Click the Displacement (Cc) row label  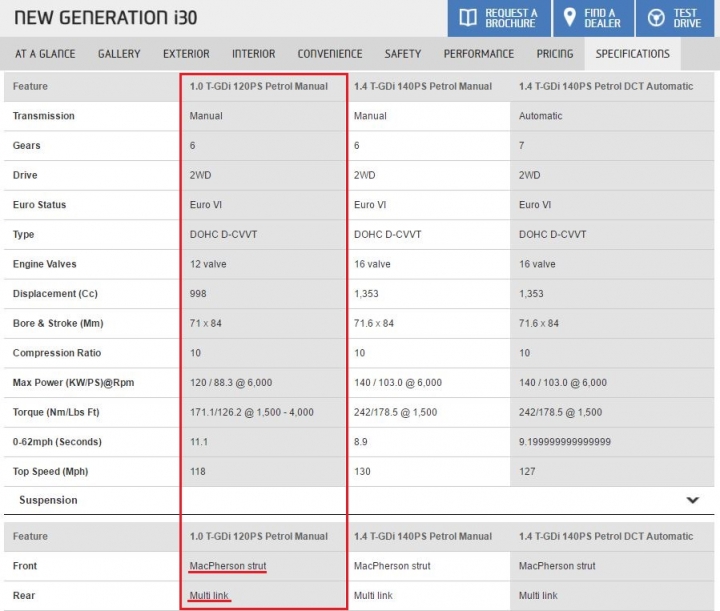point(55,294)
